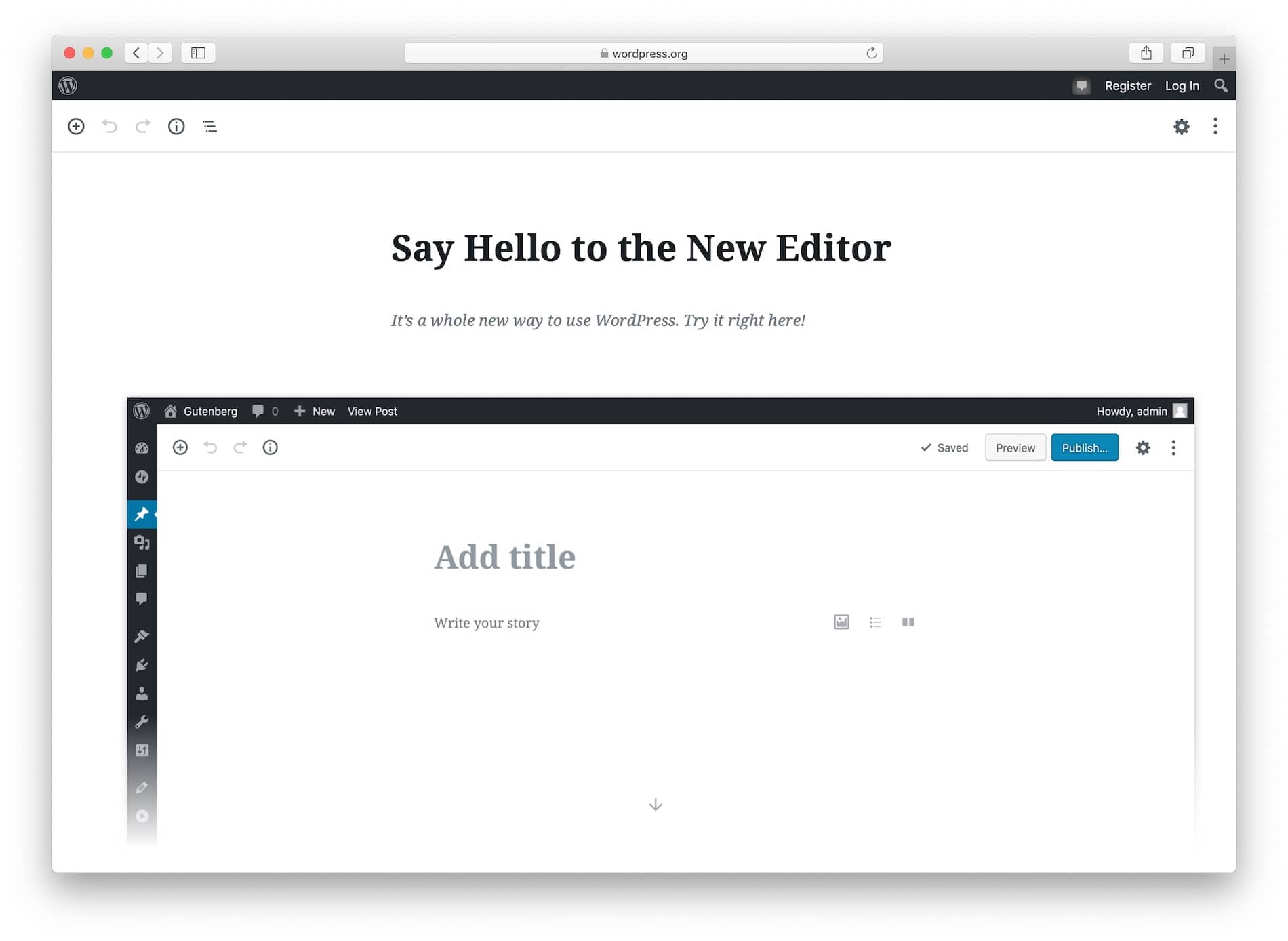Image resolution: width=1288 pixels, height=941 pixels.
Task: Click inner editor Add block plus icon
Action: pos(180,447)
